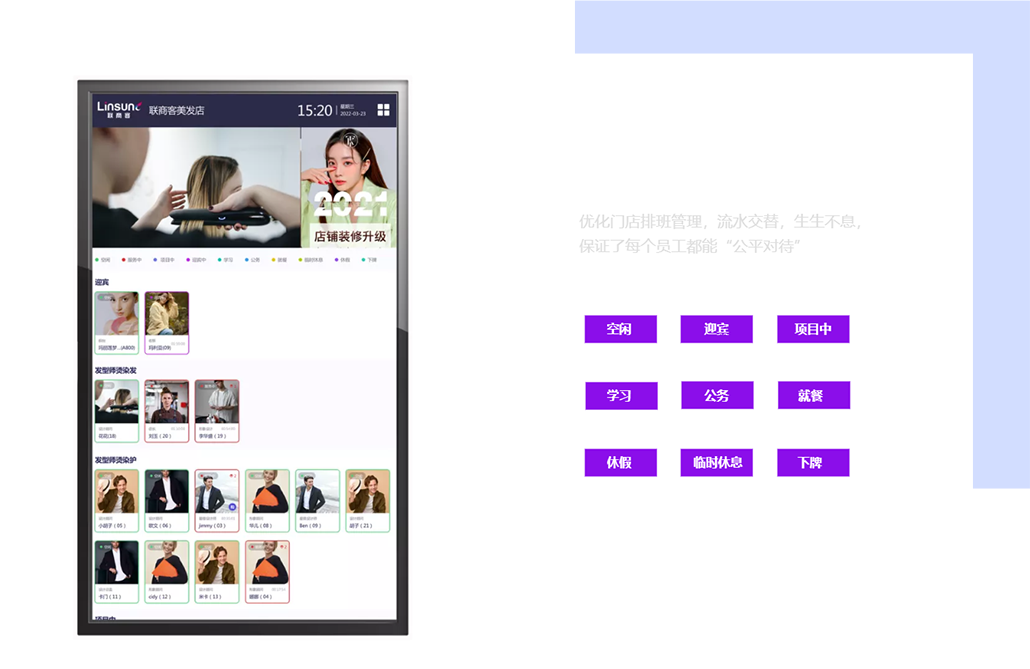Click the purple 空闲 button
The height and width of the screenshot is (669, 1030).
click(620, 329)
